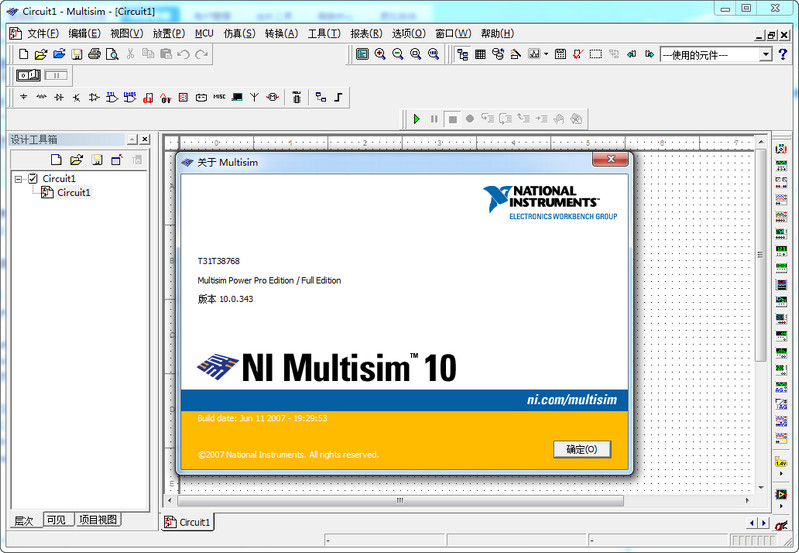Open the Analog op-amp component group
This screenshot has height=553, width=799.
click(x=94, y=97)
